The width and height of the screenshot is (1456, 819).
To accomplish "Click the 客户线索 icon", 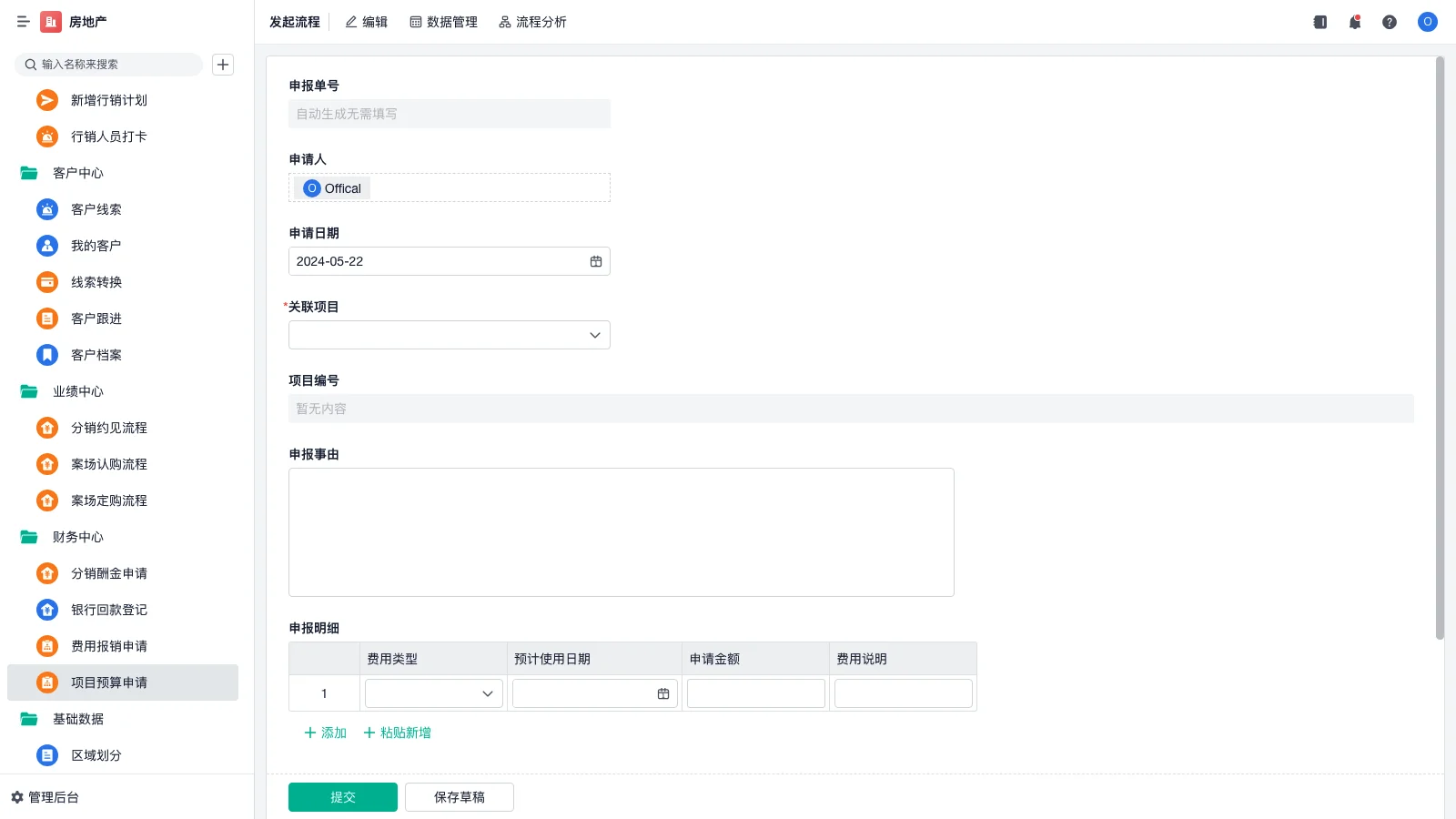I will (x=47, y=209).
